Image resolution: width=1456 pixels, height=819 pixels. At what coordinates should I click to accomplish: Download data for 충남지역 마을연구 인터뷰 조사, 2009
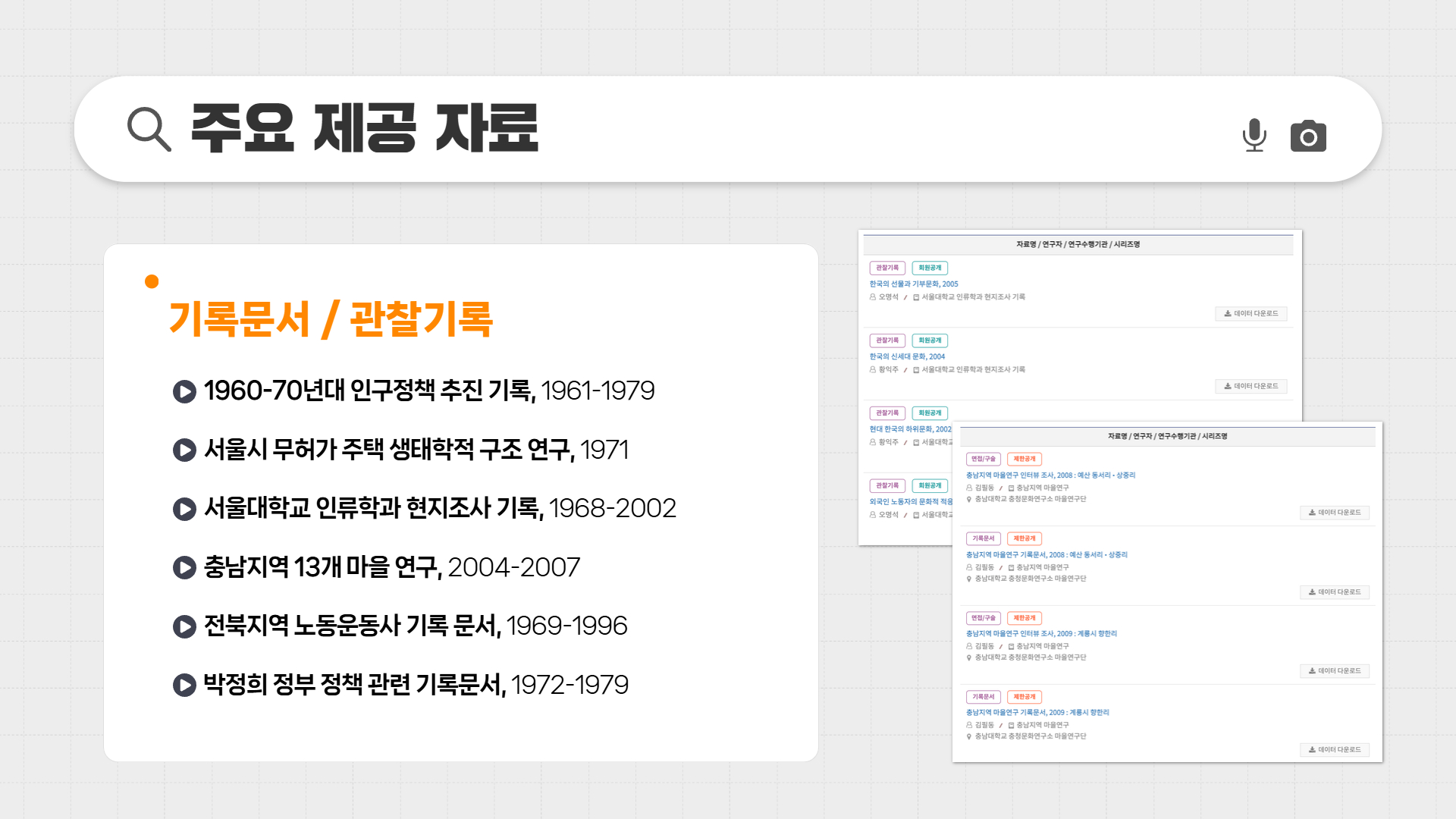[x=1335, y=671]
